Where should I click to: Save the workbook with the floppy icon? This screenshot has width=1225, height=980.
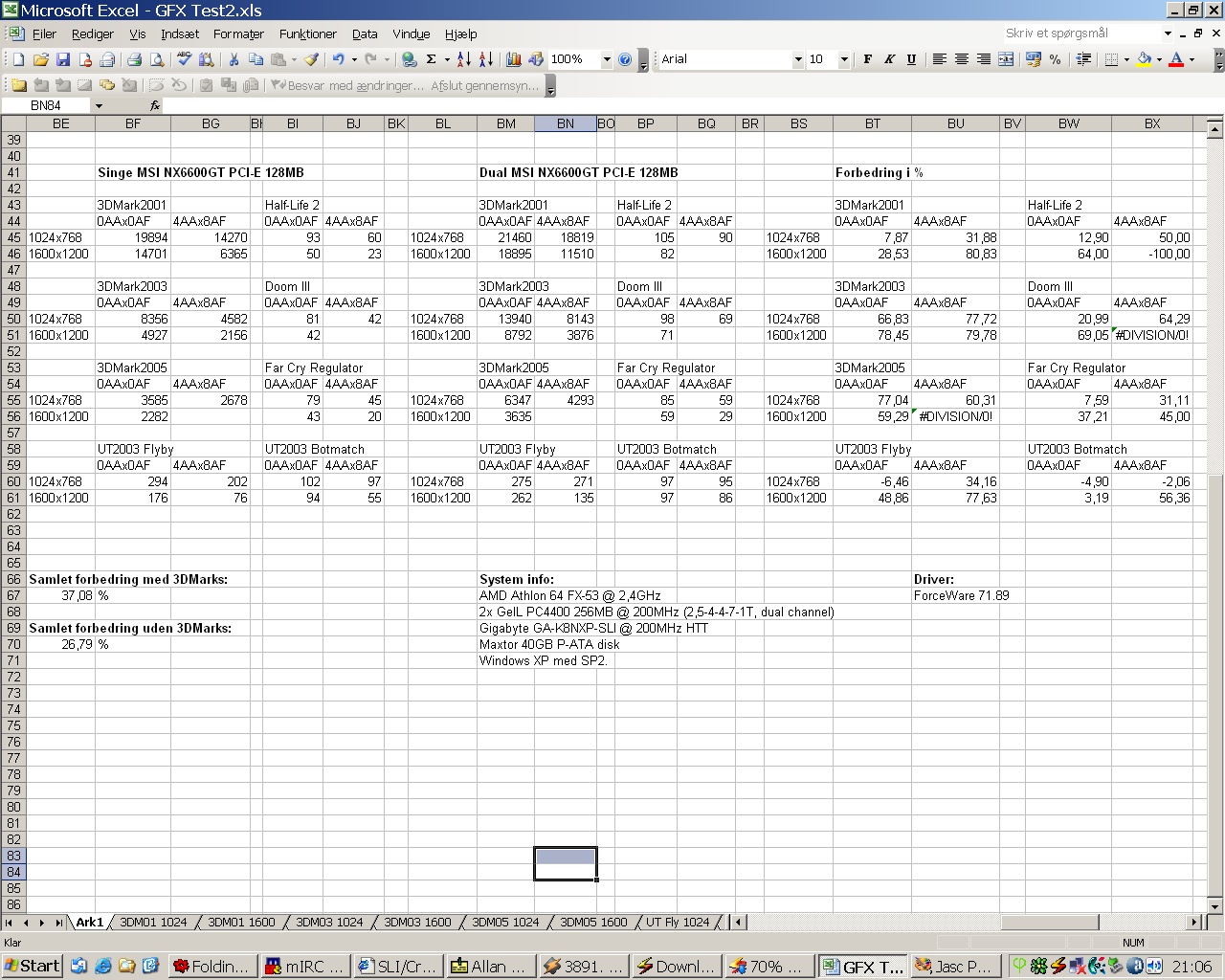coord(63,59)
